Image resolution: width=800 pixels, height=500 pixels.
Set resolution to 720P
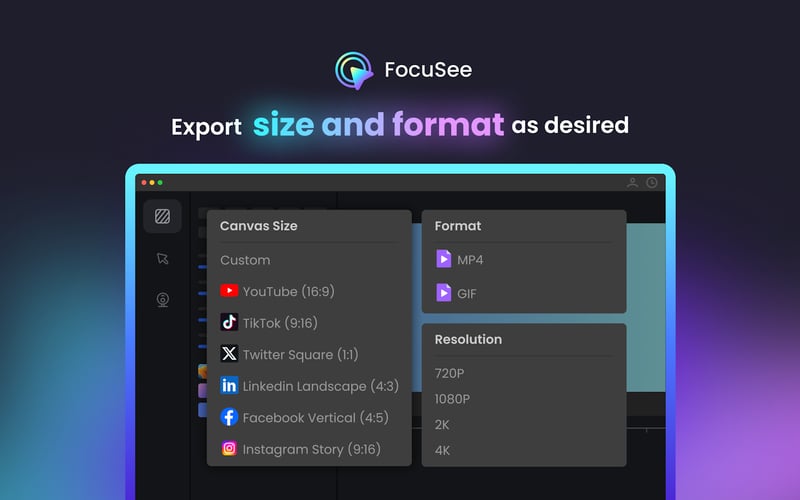(x=449, y=373)
